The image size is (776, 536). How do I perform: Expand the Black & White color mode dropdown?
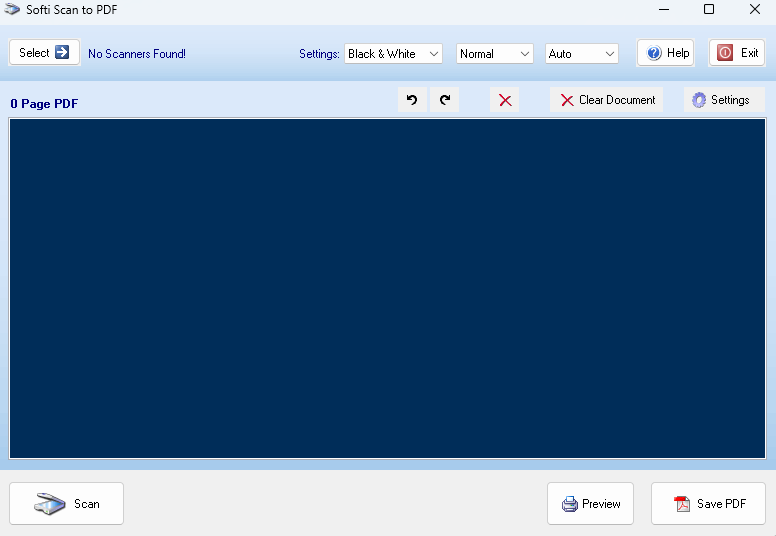393,54
